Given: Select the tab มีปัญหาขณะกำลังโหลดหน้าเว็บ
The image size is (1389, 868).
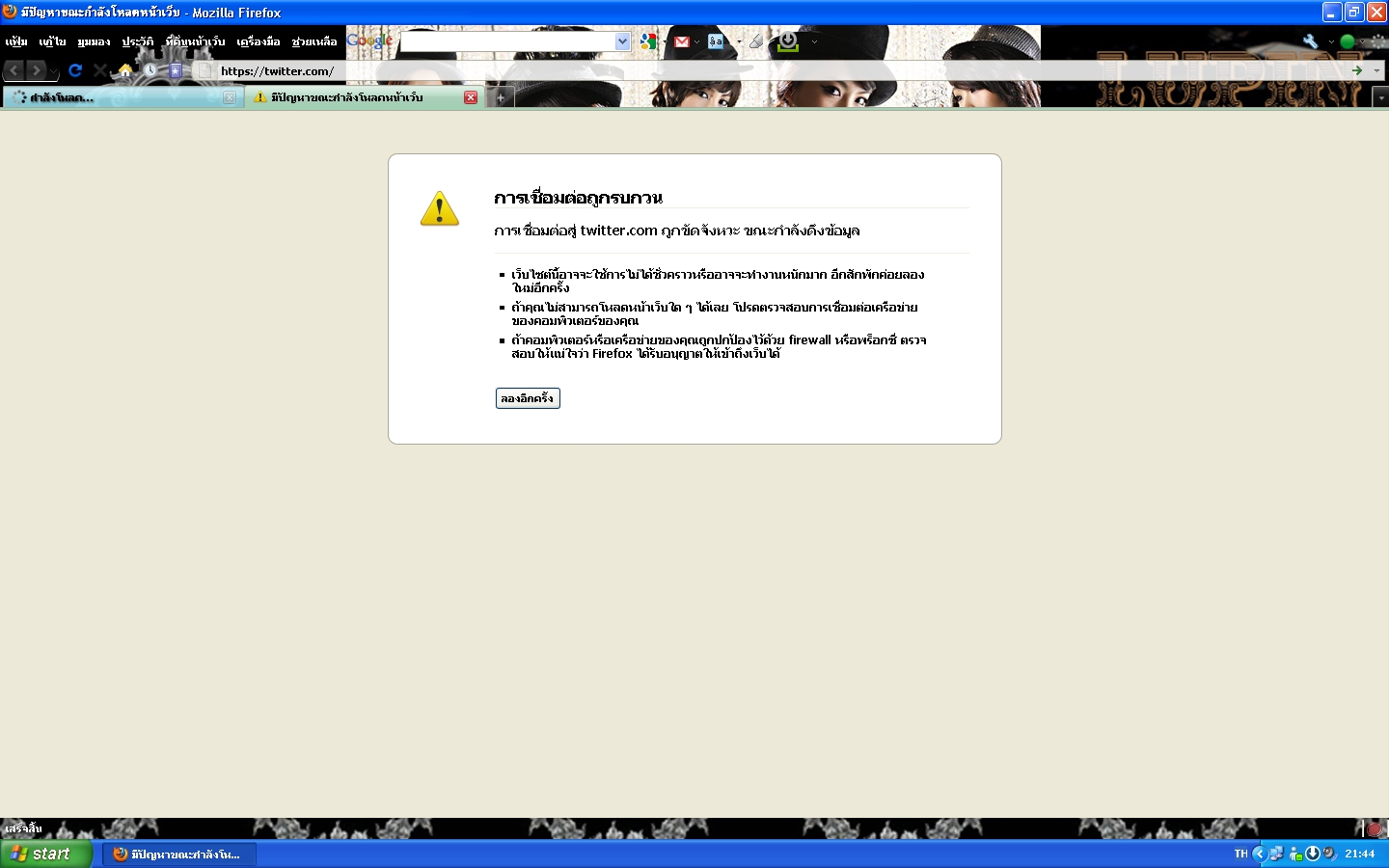Looking at the screenshot, I should point(364,97).
